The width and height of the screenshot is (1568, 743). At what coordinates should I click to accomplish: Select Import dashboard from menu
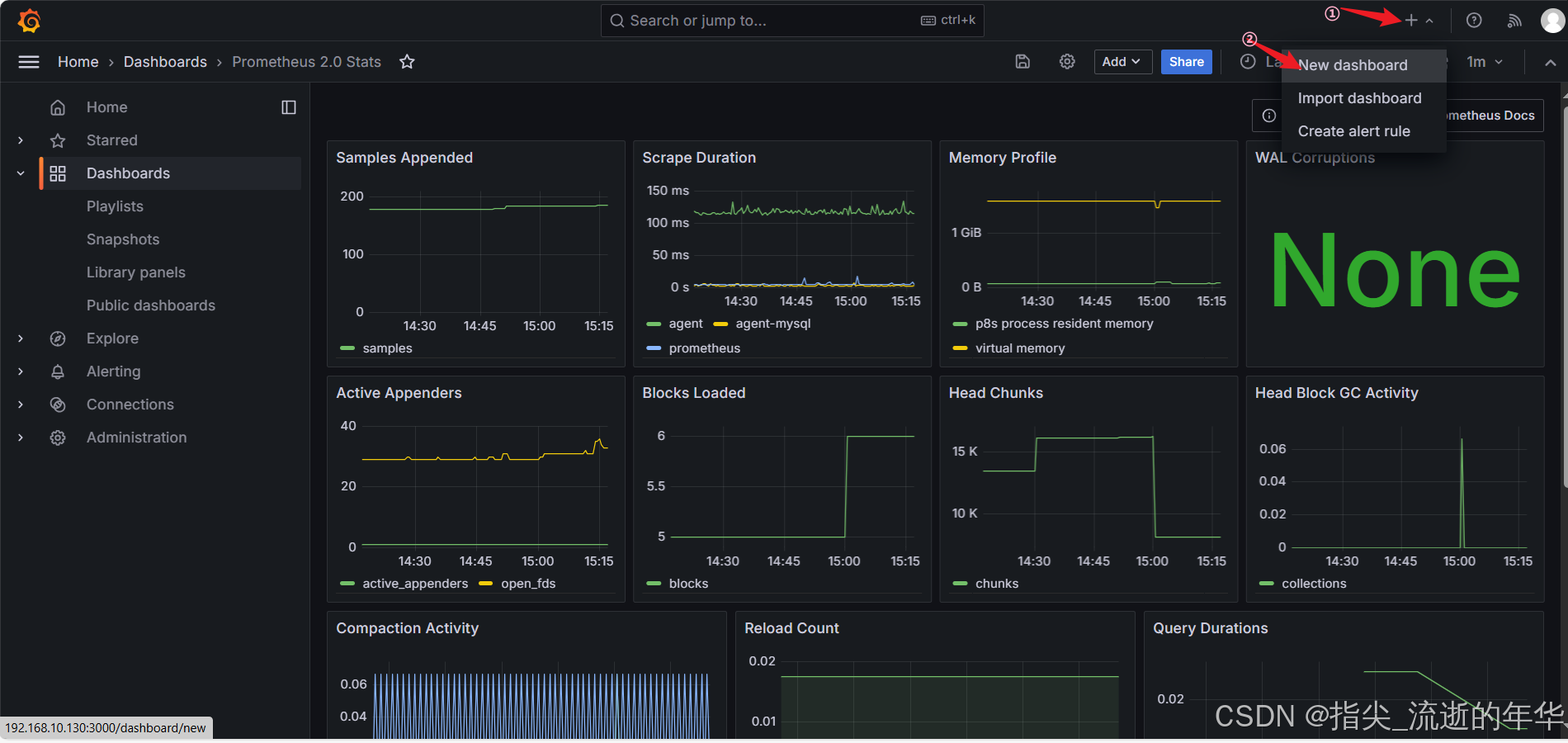(x=1363, y=98)
